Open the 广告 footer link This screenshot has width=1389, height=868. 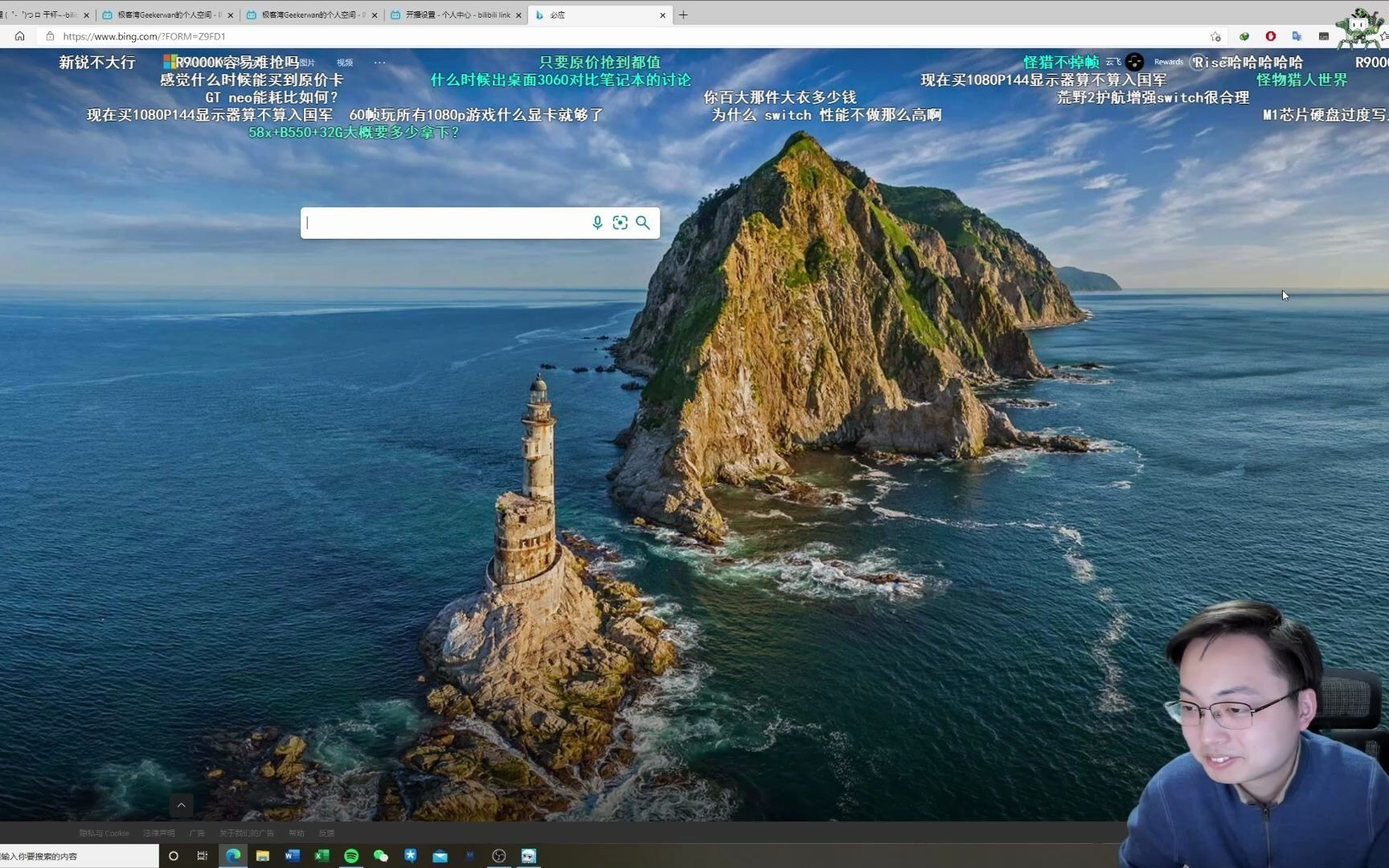(197, 833)
